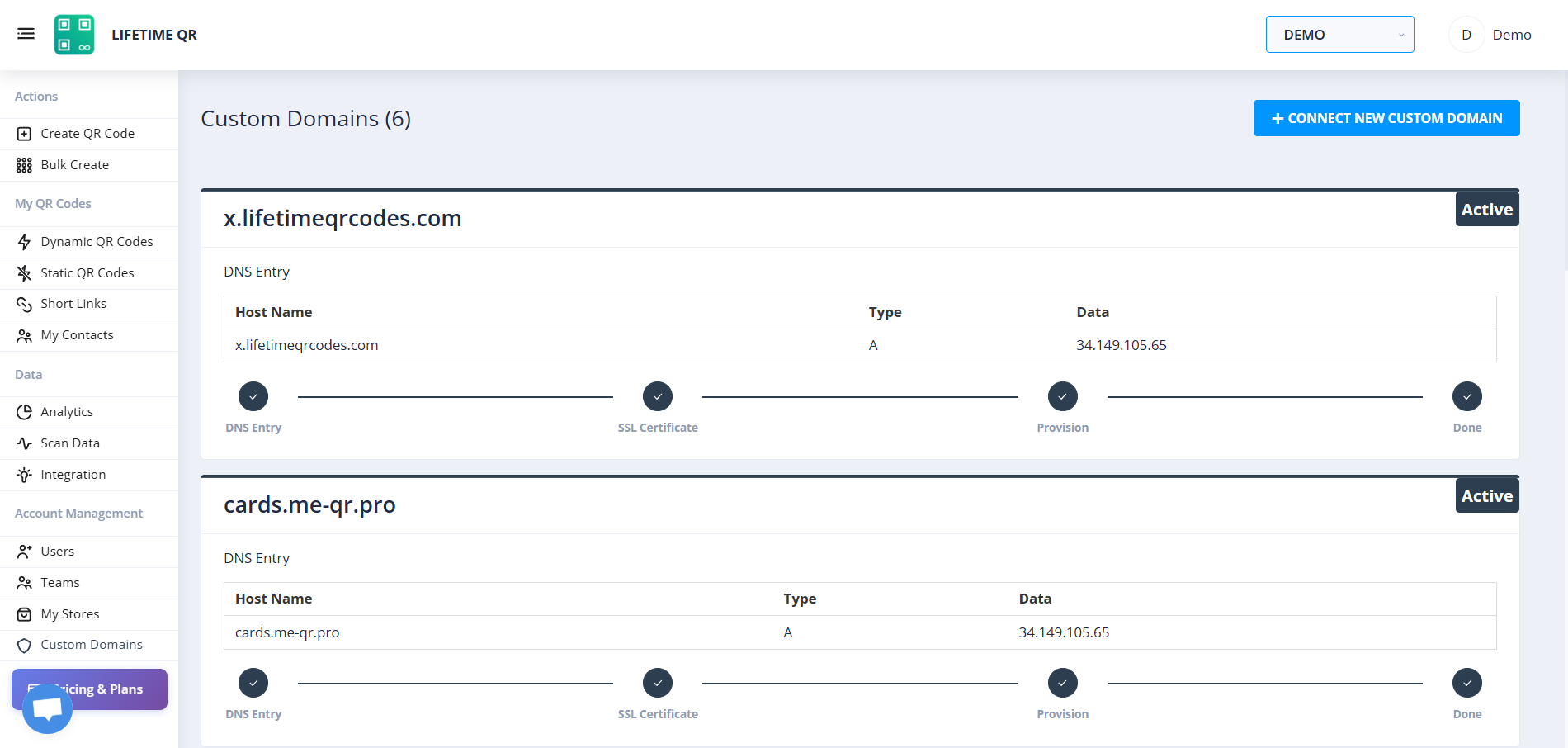The width and height of the screenshot is (1568, 748).
Task: Click the Scan Data pulse icon
Action: (24, 443)
